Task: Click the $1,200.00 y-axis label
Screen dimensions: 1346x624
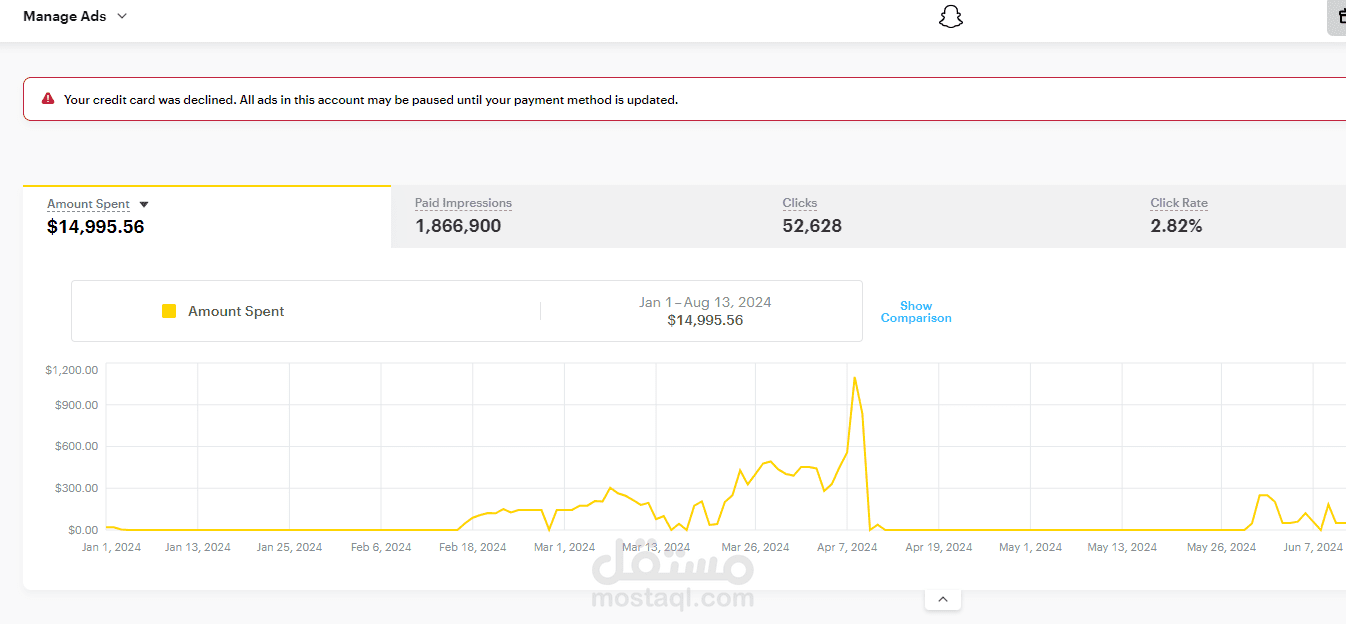Action: click(72, 370)
